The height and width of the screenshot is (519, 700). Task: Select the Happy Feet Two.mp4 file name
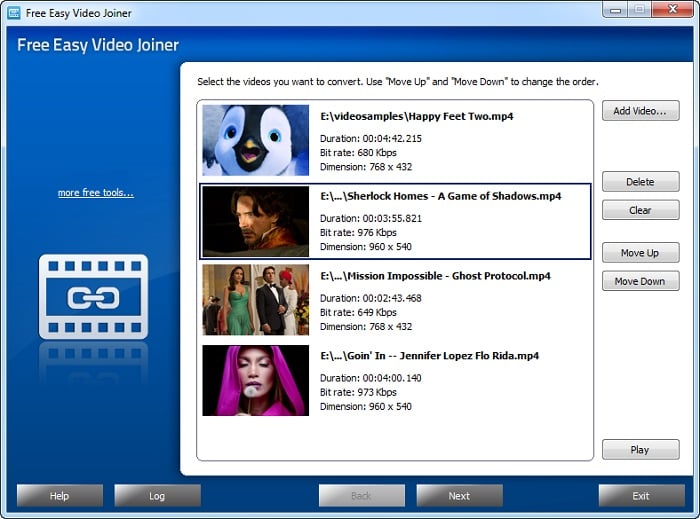pos(417,116)
